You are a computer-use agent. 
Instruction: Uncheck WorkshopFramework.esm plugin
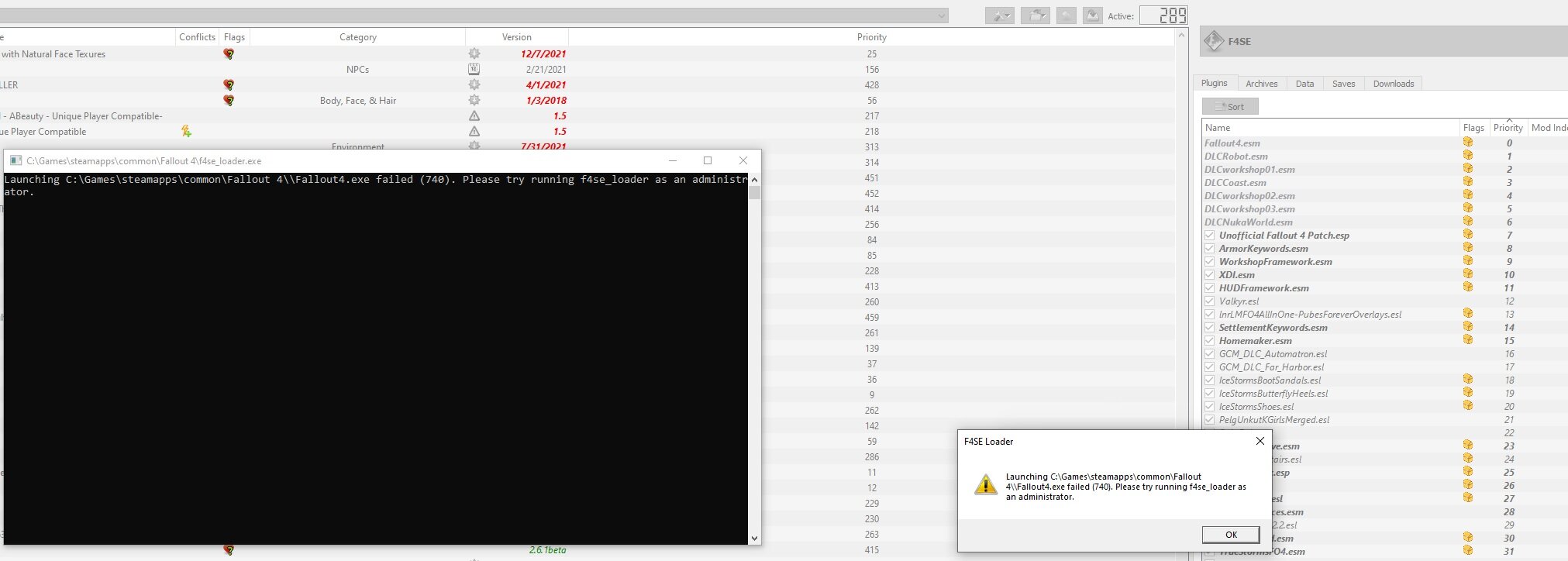[1209, 262]
